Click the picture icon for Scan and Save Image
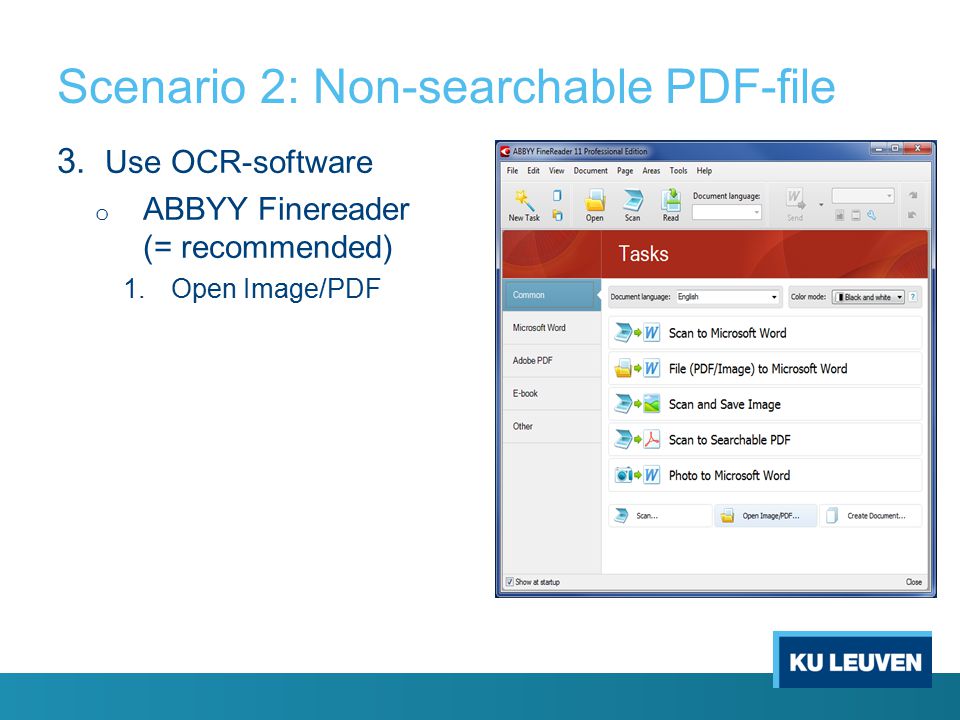Screen dimensions: 960x720 coord(652,404)
